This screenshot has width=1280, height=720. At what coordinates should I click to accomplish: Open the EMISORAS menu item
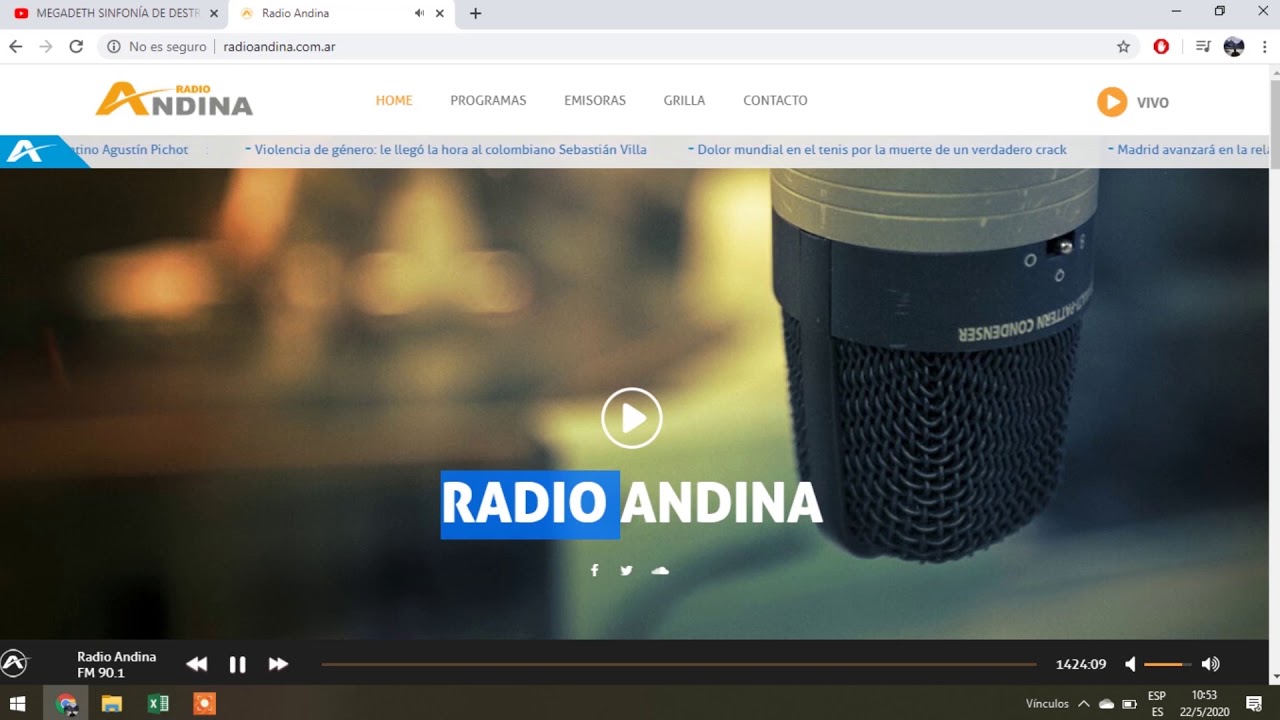pos(595,100)
